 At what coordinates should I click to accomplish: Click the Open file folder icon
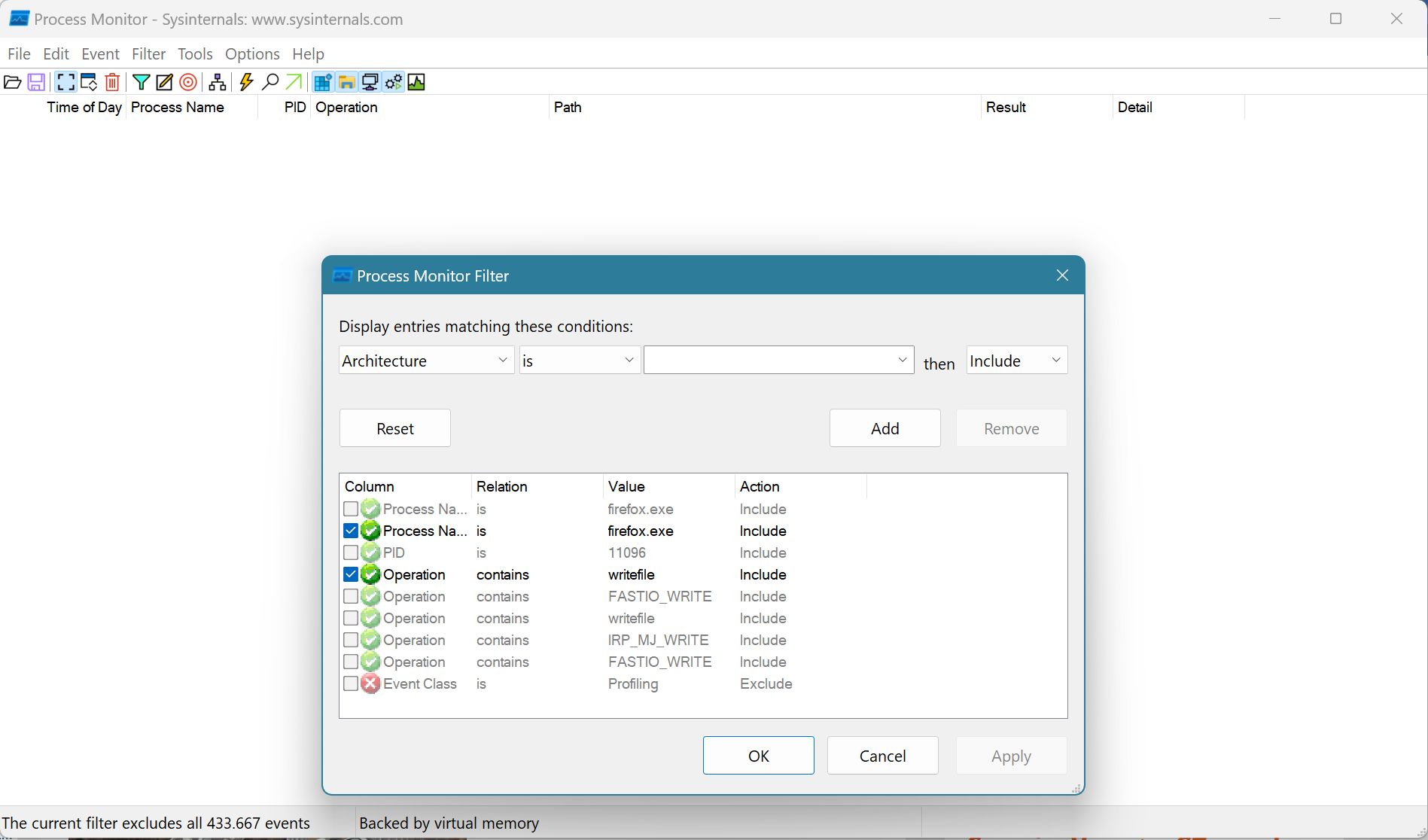click(x=13, y=82)
